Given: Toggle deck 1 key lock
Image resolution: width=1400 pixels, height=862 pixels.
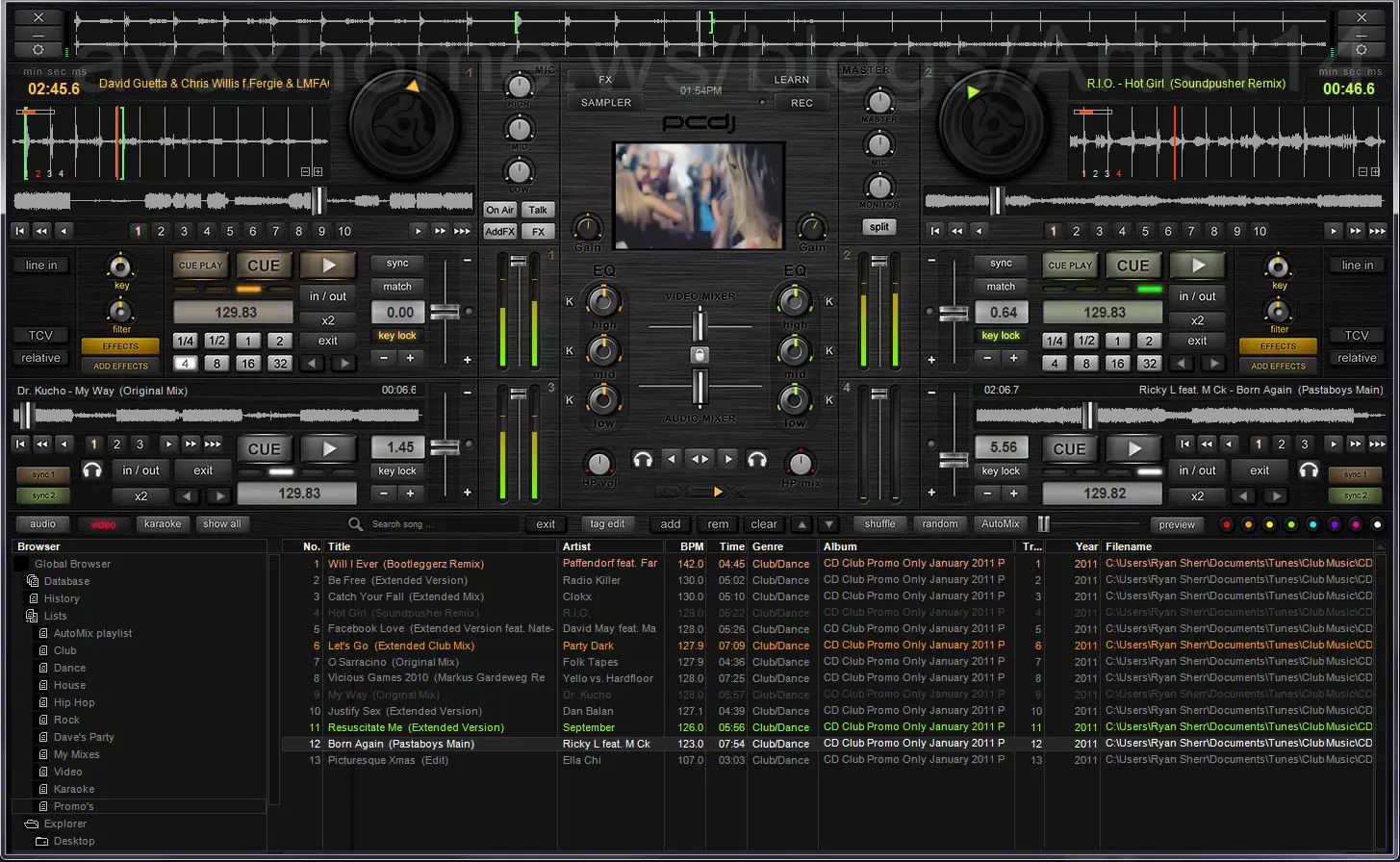Looking at the screenshot, I should tap(396, 336).
